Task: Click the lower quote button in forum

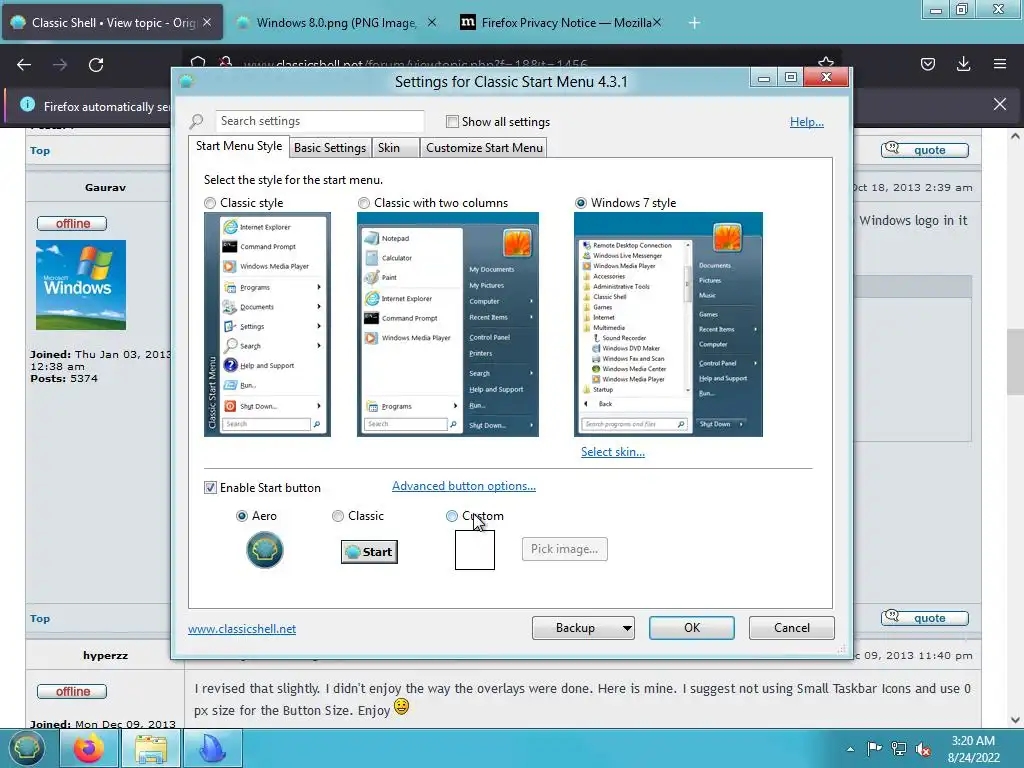Action: 924,618
